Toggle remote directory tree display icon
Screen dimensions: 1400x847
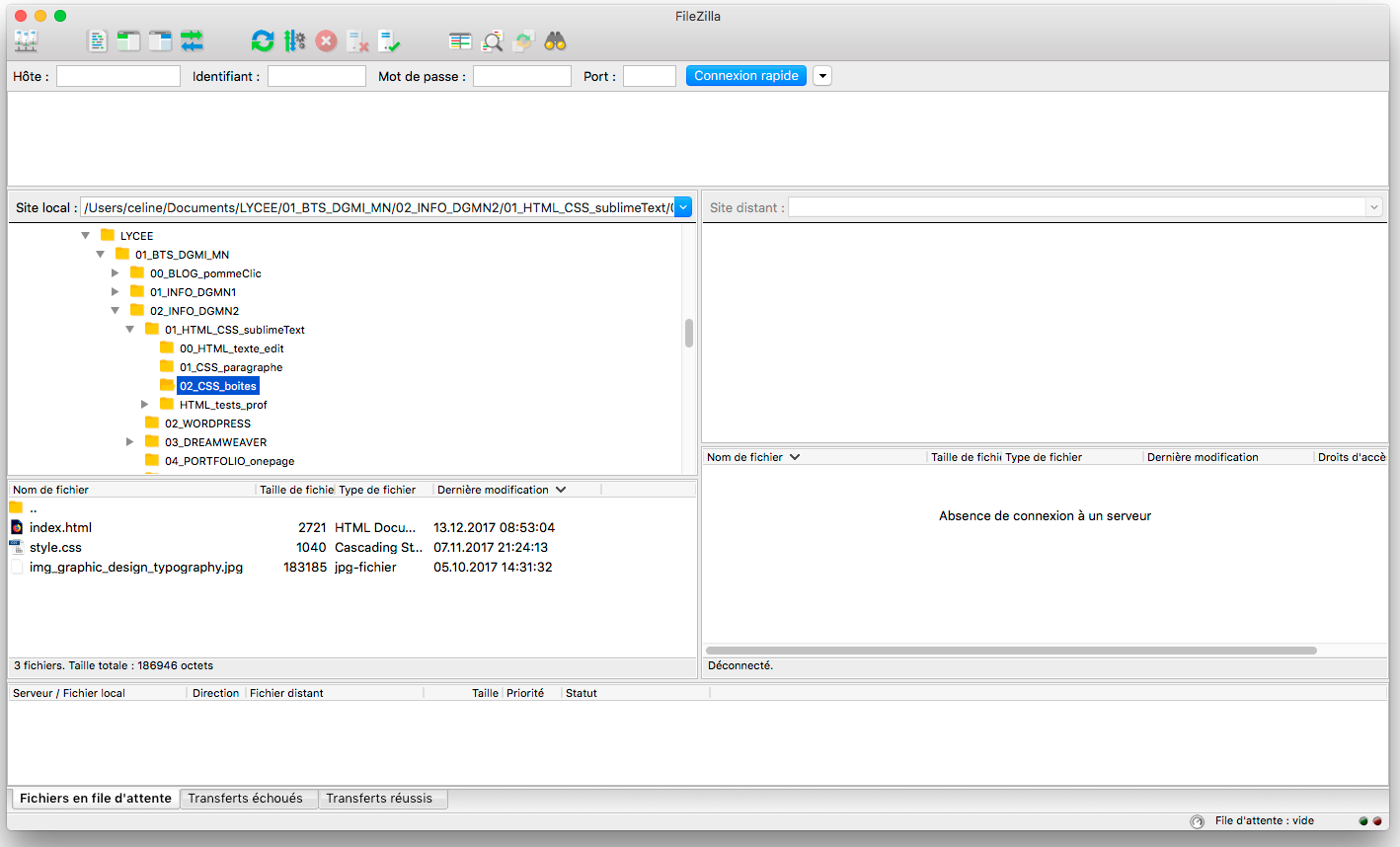point(160,40)
